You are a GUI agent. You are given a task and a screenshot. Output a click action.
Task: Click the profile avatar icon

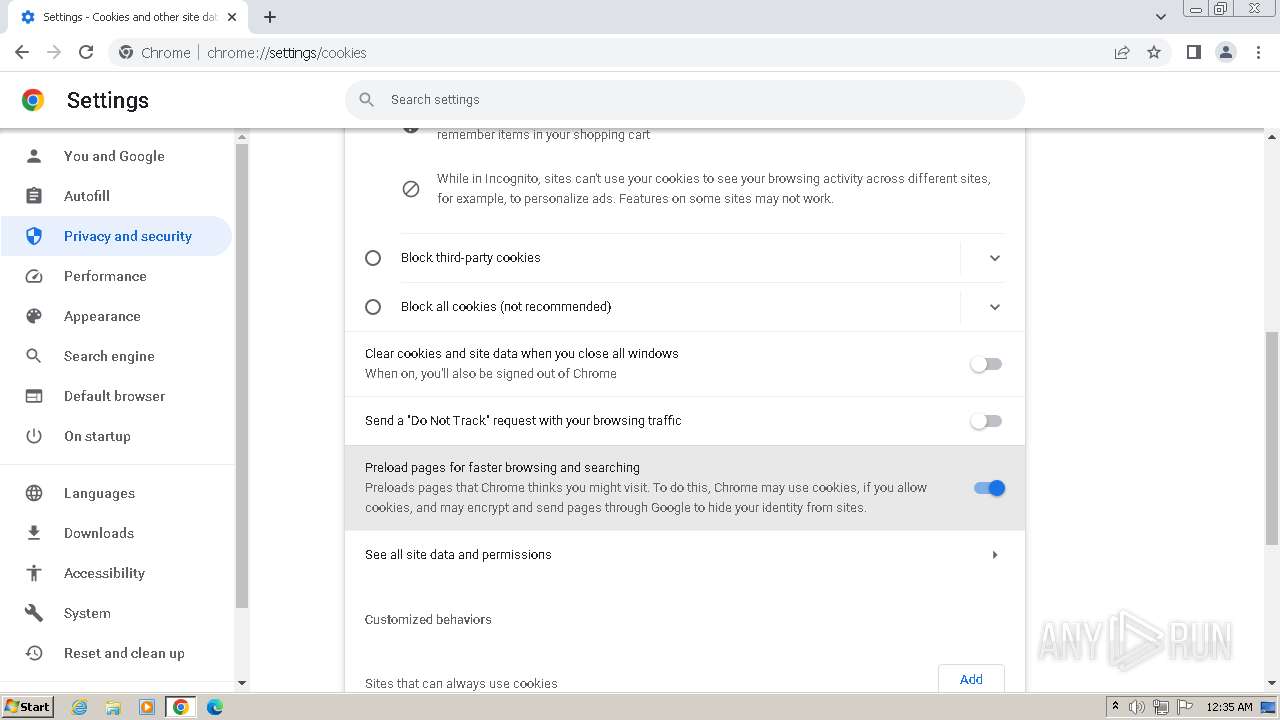pyautogui.click(x=1225, y=52)
